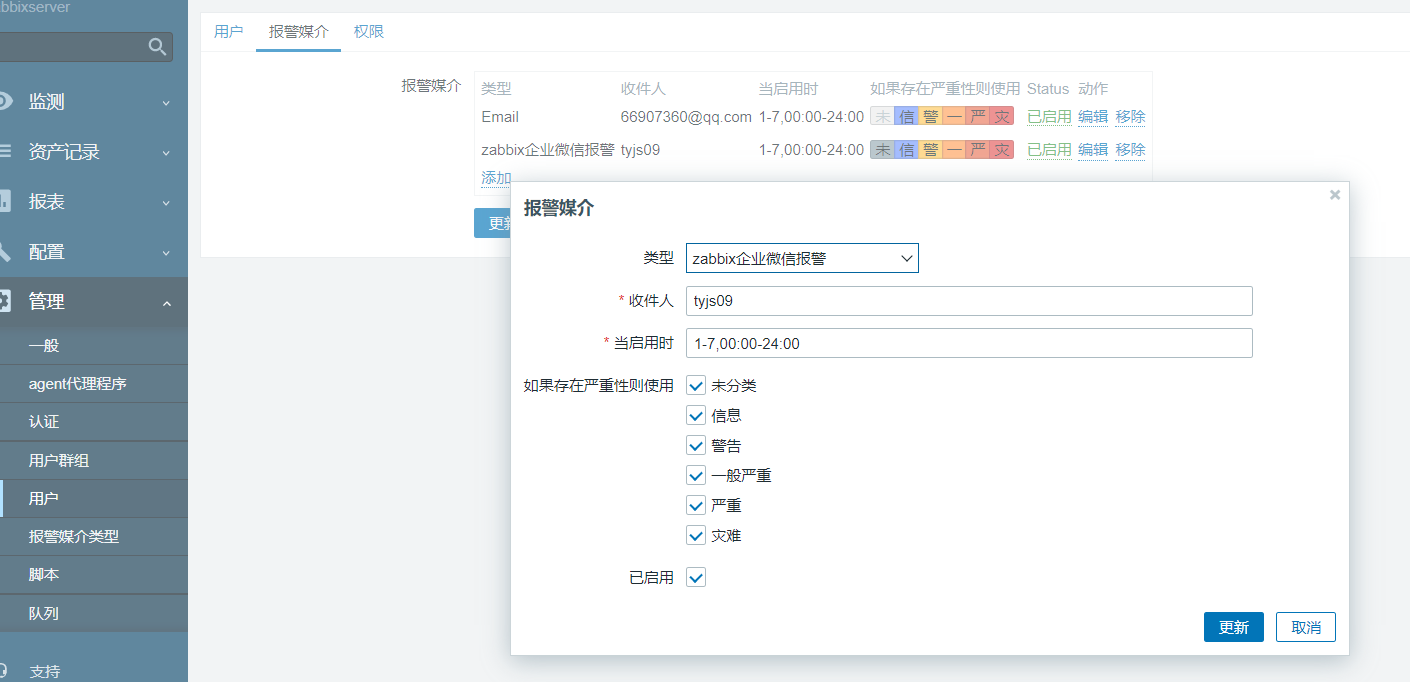This screenshot has width=1410, height=682.
Task: Click the tyjs09 recipient cell in the table
Action: 641,149
